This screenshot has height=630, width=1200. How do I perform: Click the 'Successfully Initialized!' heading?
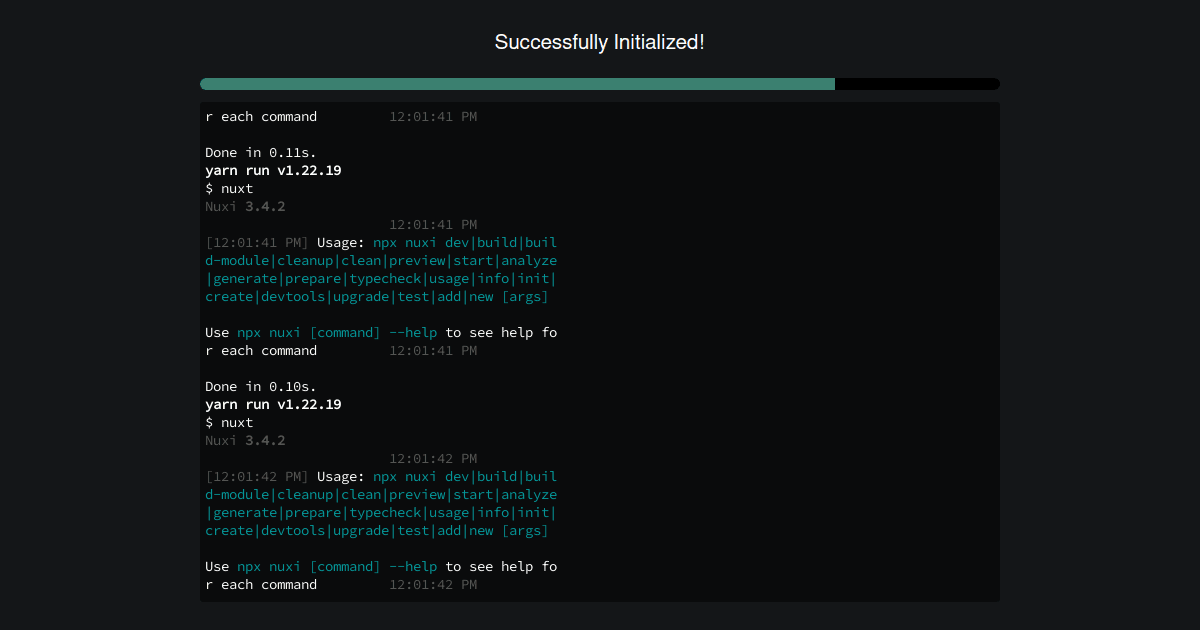[x=599, y=42]
